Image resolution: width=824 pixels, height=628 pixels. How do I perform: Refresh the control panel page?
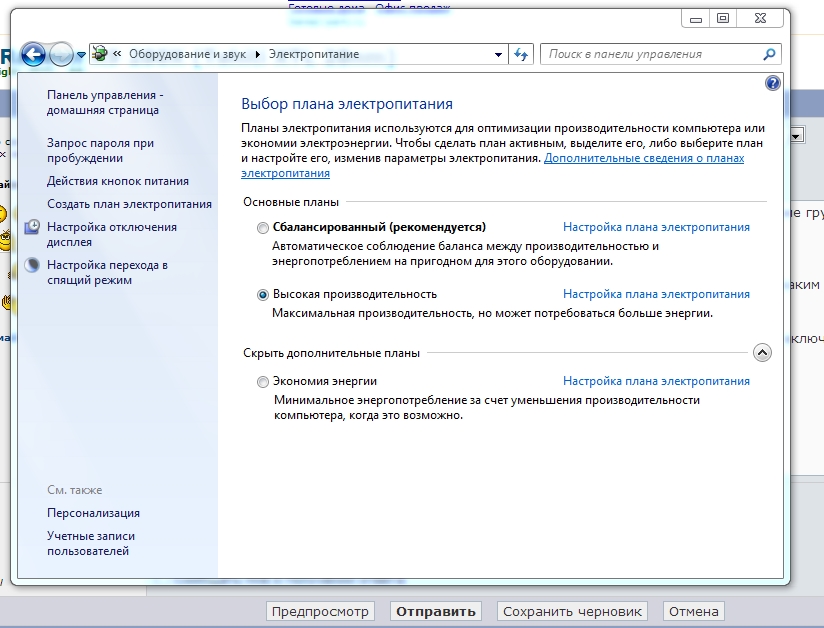coord(521,54)
